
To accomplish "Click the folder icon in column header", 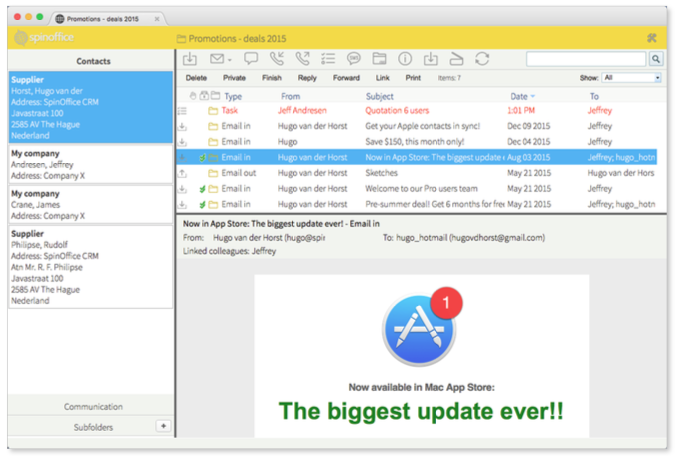I will [x=215, y=95].
